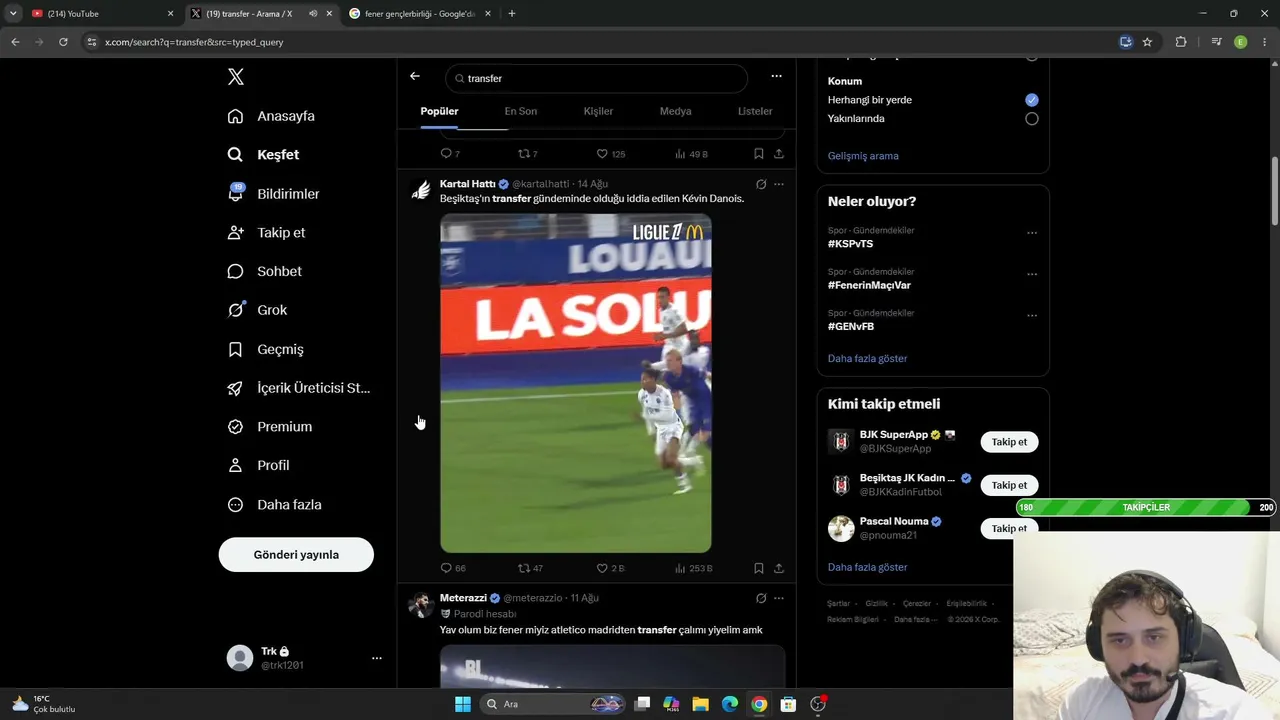Open Microsoft Store from the taskbar
This screenshot has height=720, width=1280.
(x=788, y=704)
